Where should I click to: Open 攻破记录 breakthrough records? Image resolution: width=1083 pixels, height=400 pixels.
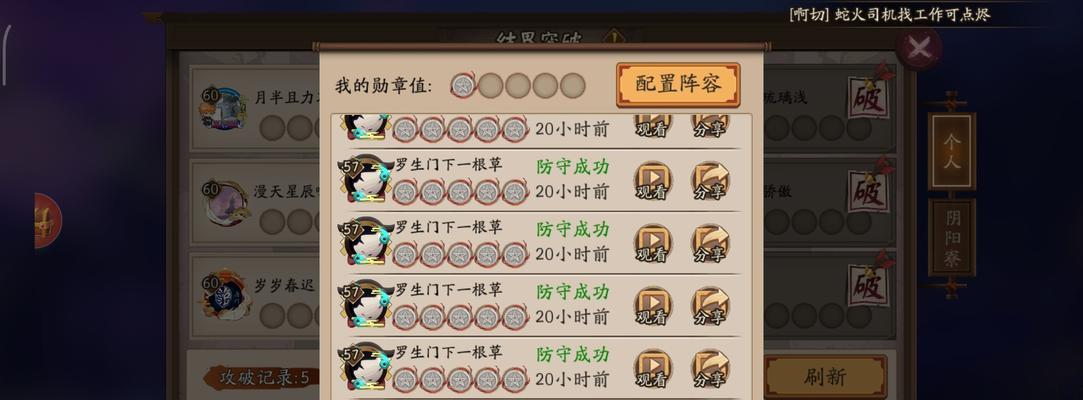264,377
